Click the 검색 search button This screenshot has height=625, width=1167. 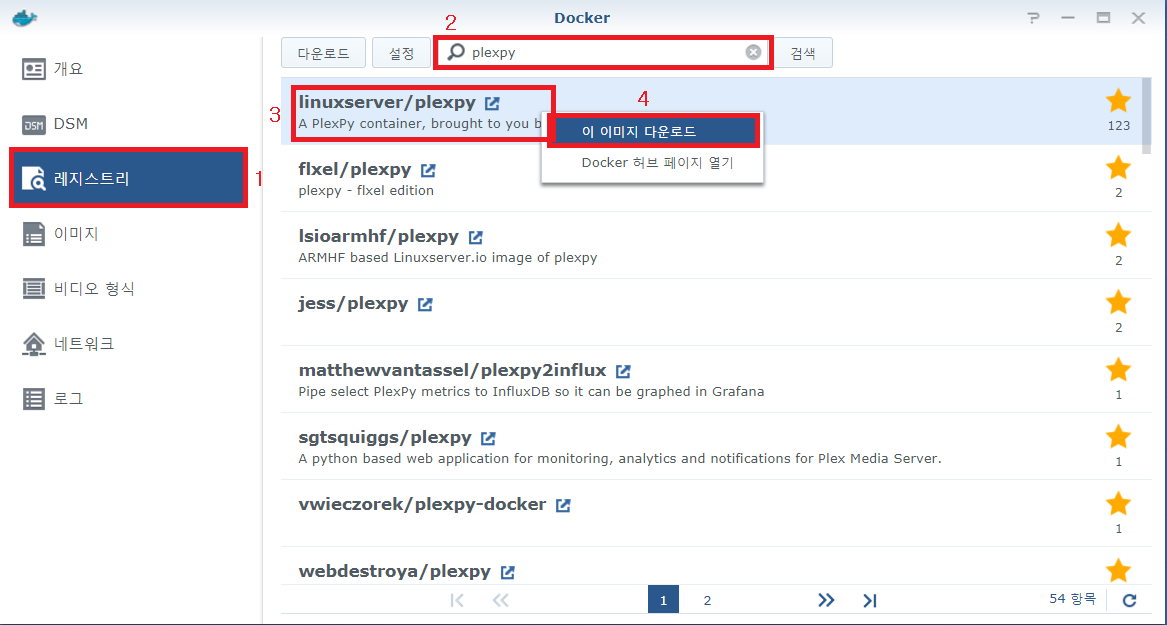click(802, 53)
